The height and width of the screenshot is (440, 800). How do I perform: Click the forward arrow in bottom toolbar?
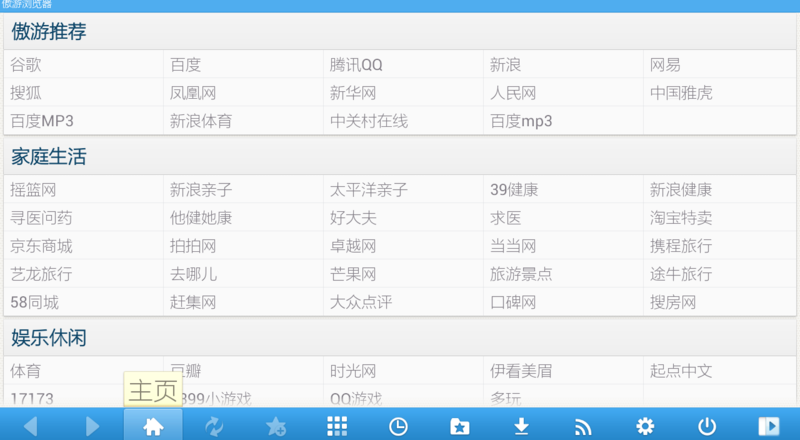tap(92, 426)
